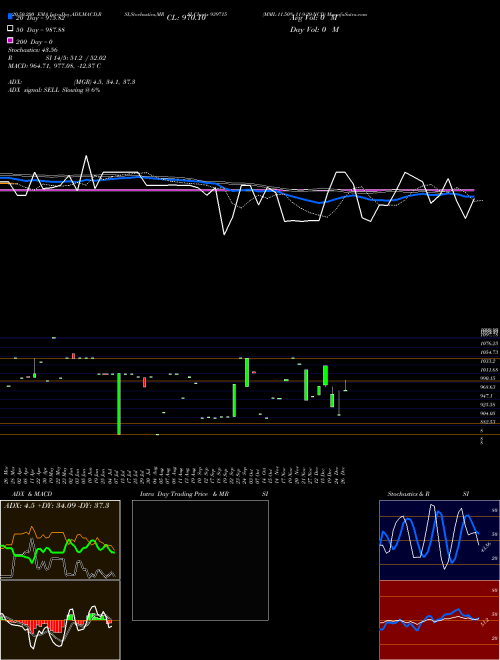Click the 'ADX: 4.5 +DY: 34.09 -DY: 37.3' header

tap(56, 506)
